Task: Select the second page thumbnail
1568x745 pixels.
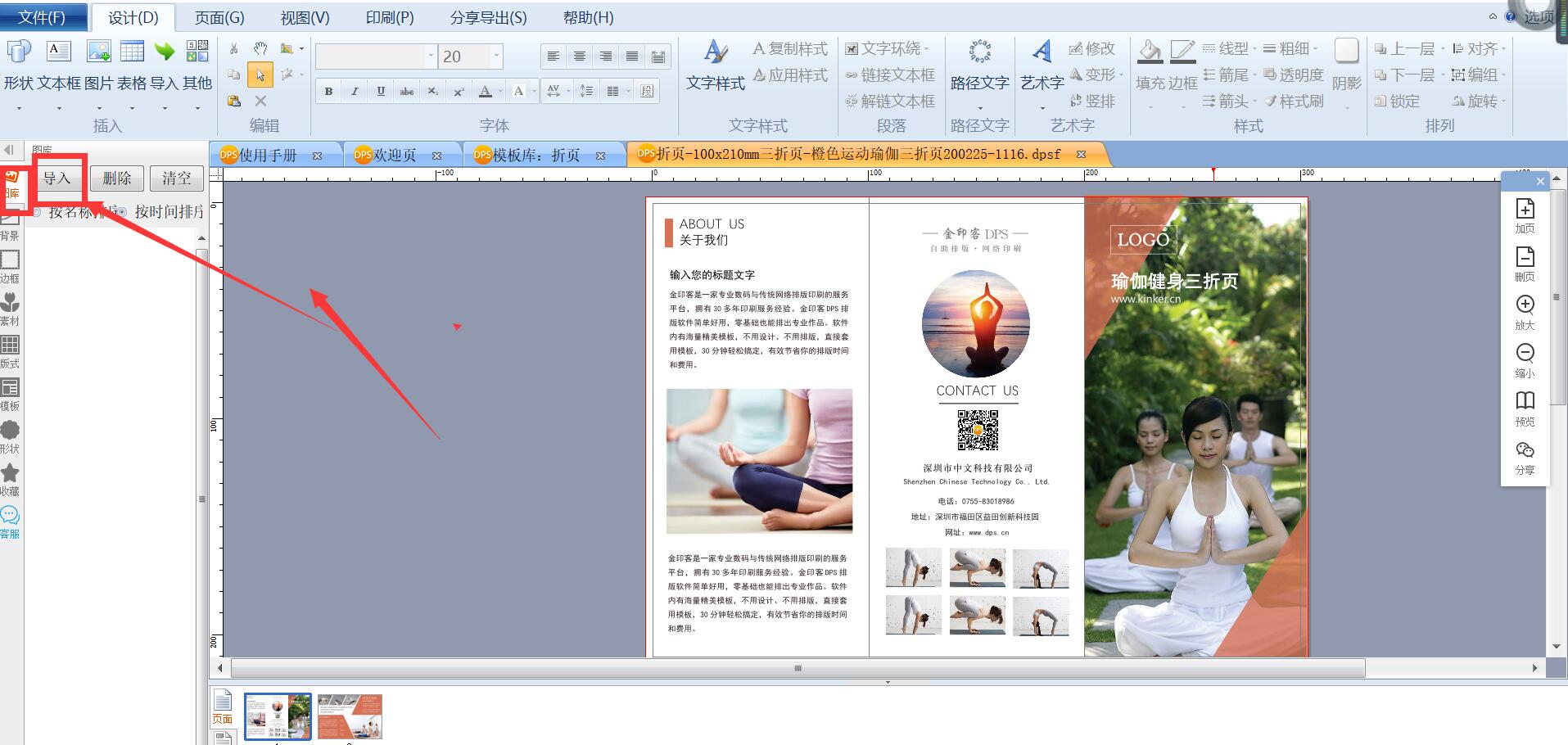Action: click(x=350, y=716)
